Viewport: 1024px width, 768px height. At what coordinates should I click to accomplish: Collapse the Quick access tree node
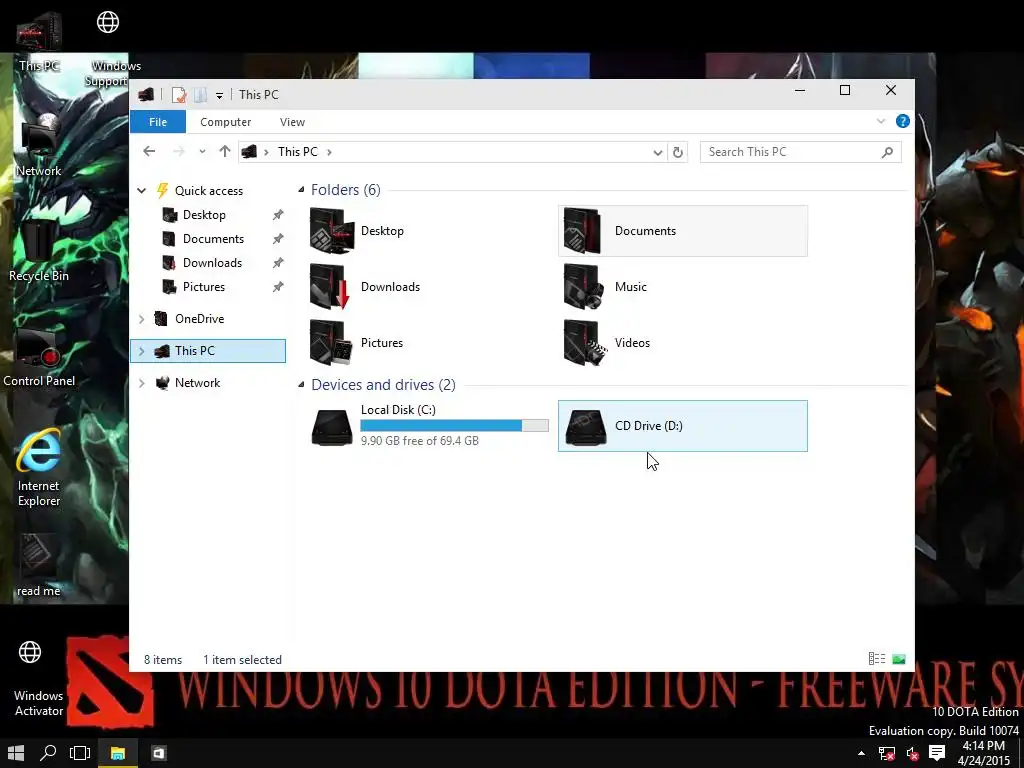[x=142, y=191]
